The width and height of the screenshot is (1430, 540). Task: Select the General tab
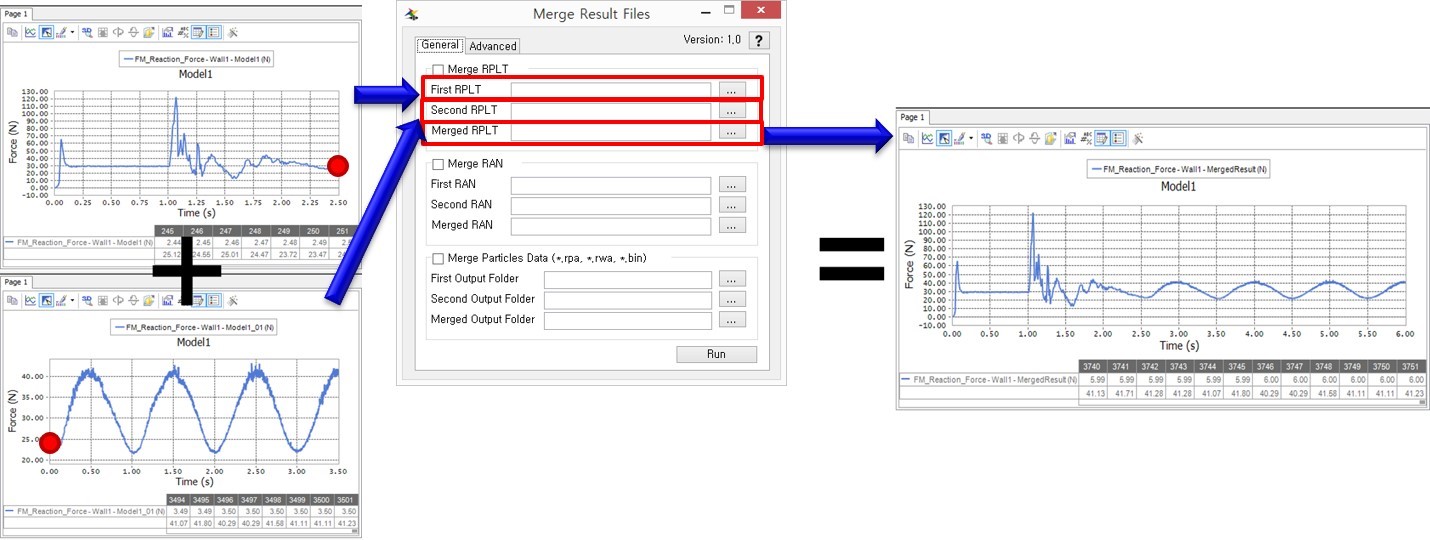point(440,45)
